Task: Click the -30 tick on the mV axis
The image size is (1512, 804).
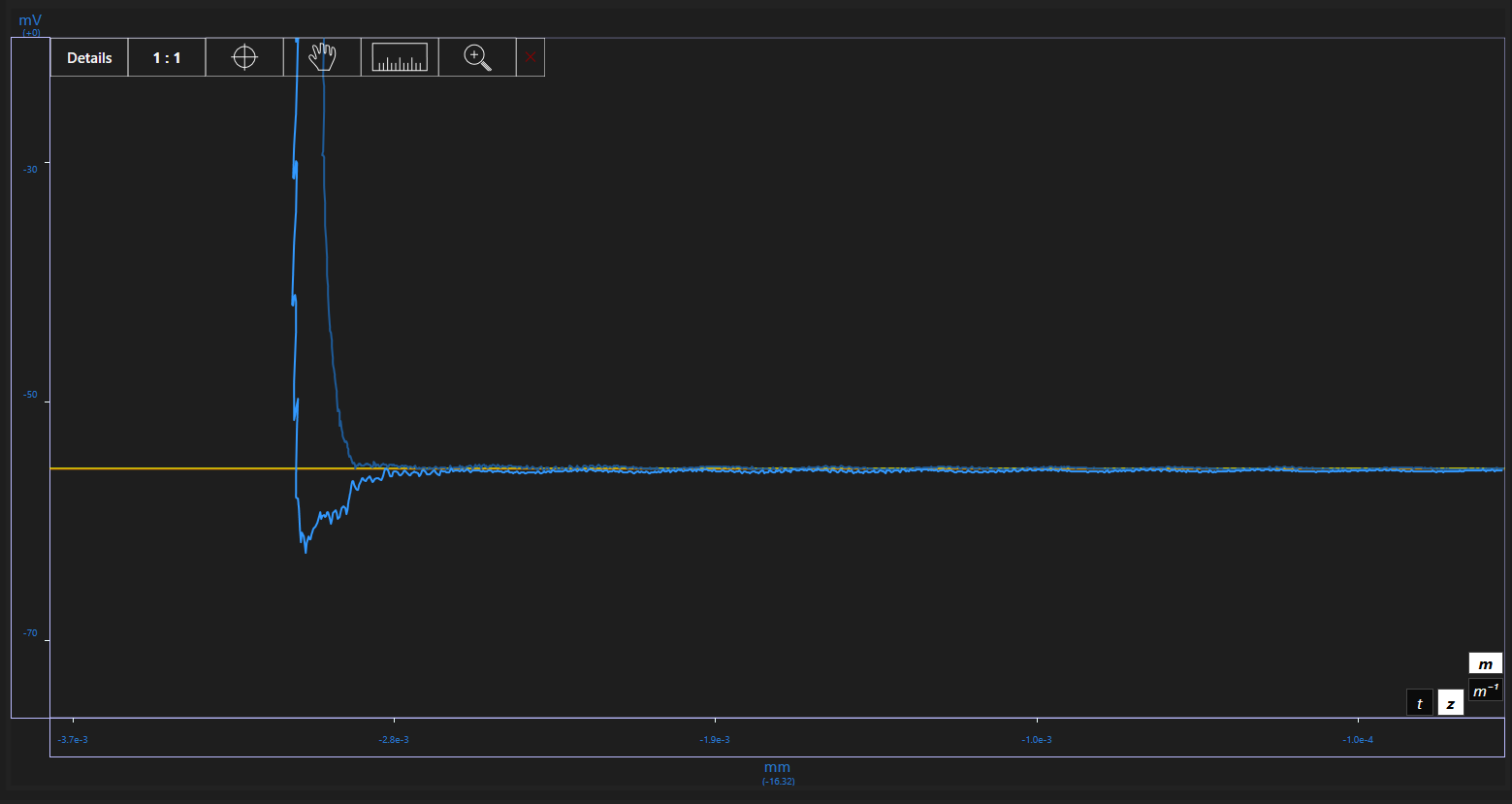Action: click(x=30, y=170)
